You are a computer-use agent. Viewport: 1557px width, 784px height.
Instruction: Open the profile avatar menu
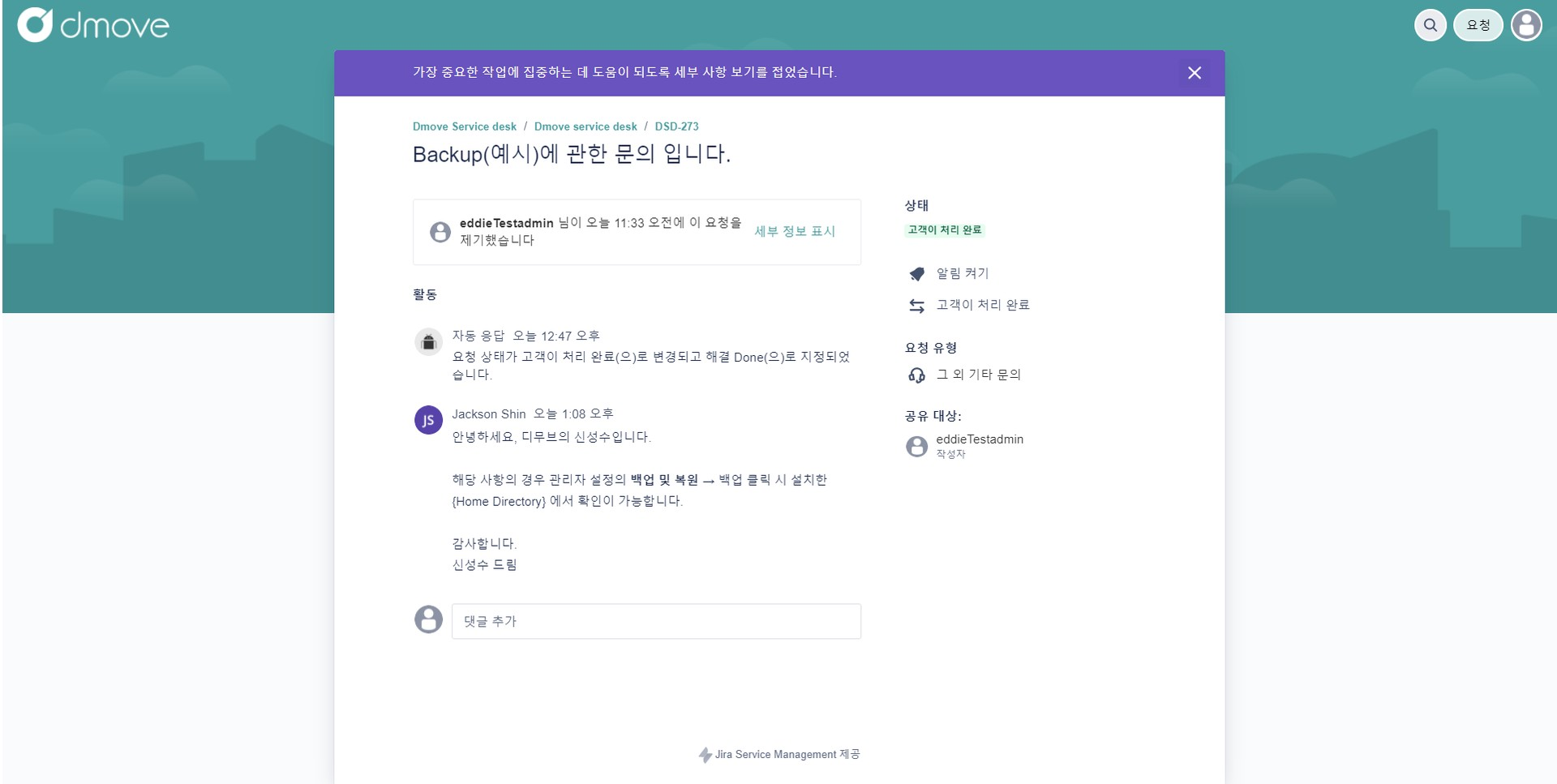[1526, 25]
